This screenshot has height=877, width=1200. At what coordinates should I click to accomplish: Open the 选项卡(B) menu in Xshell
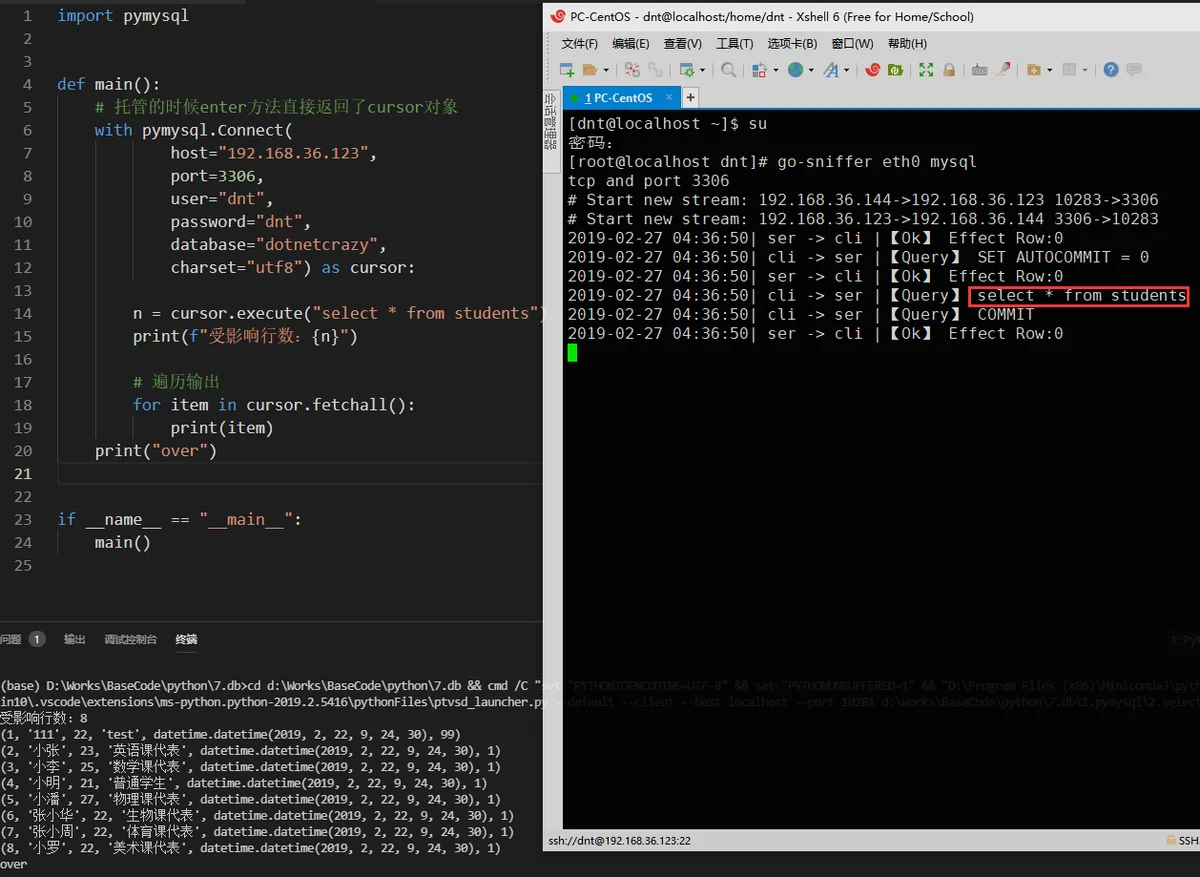click(792, 44)
